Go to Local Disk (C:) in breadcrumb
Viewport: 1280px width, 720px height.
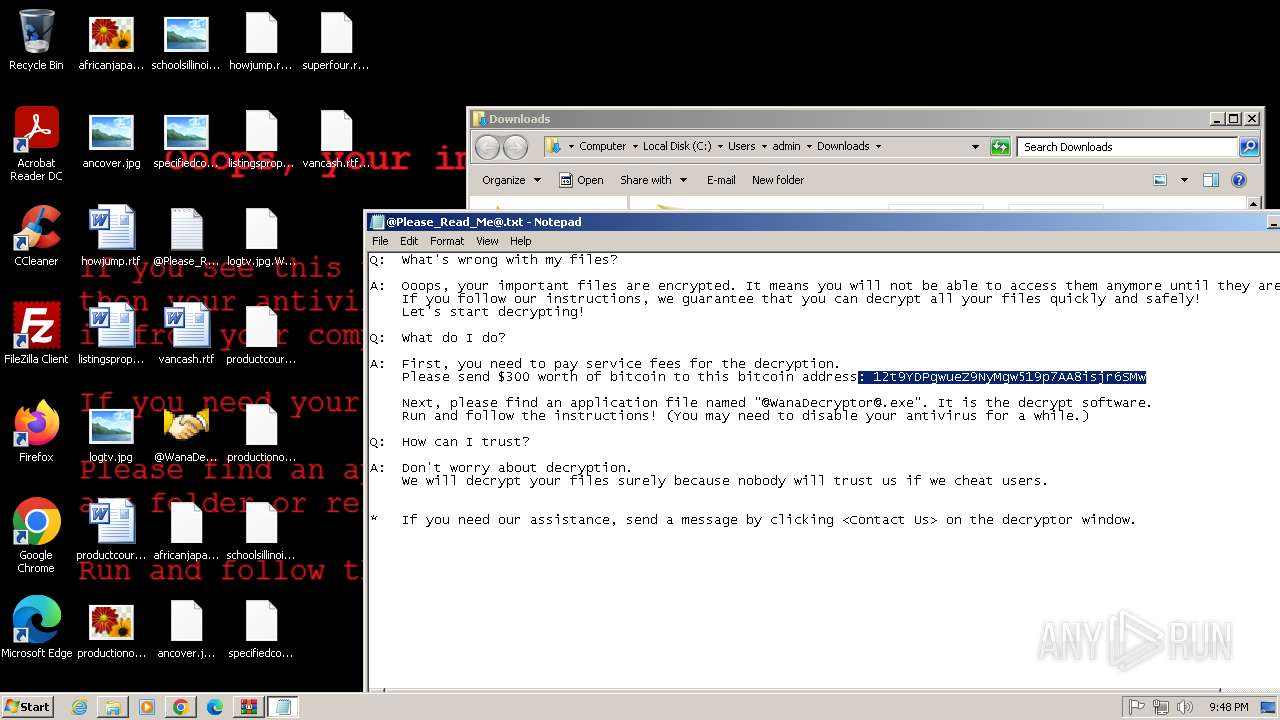[x=677, y=146]
